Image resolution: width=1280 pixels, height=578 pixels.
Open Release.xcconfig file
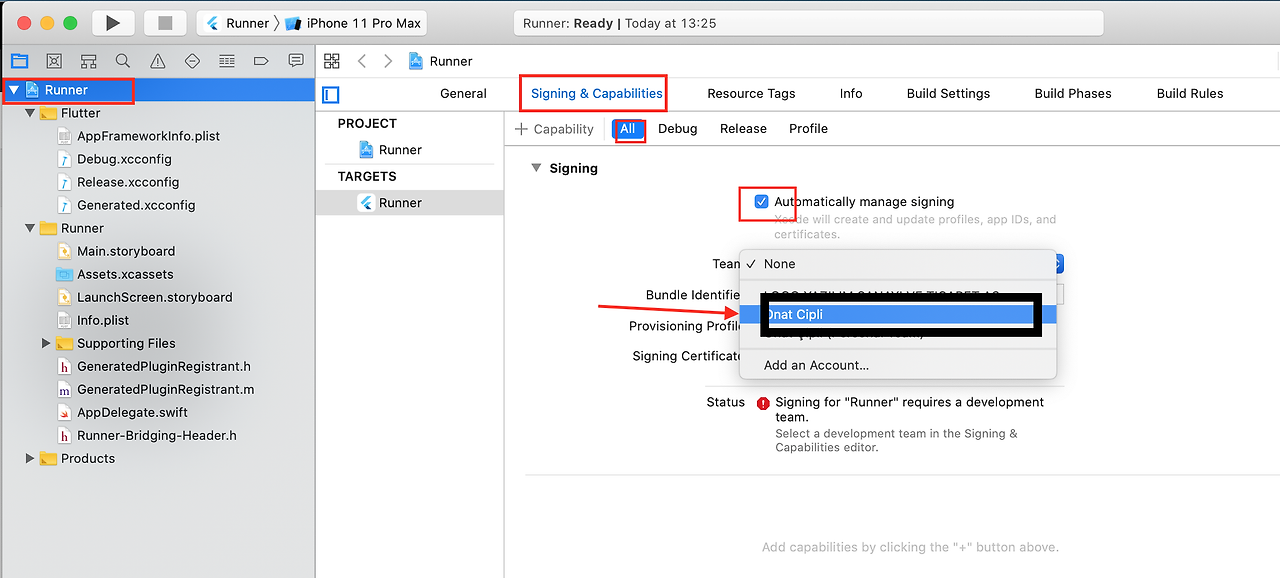[118, 182]
